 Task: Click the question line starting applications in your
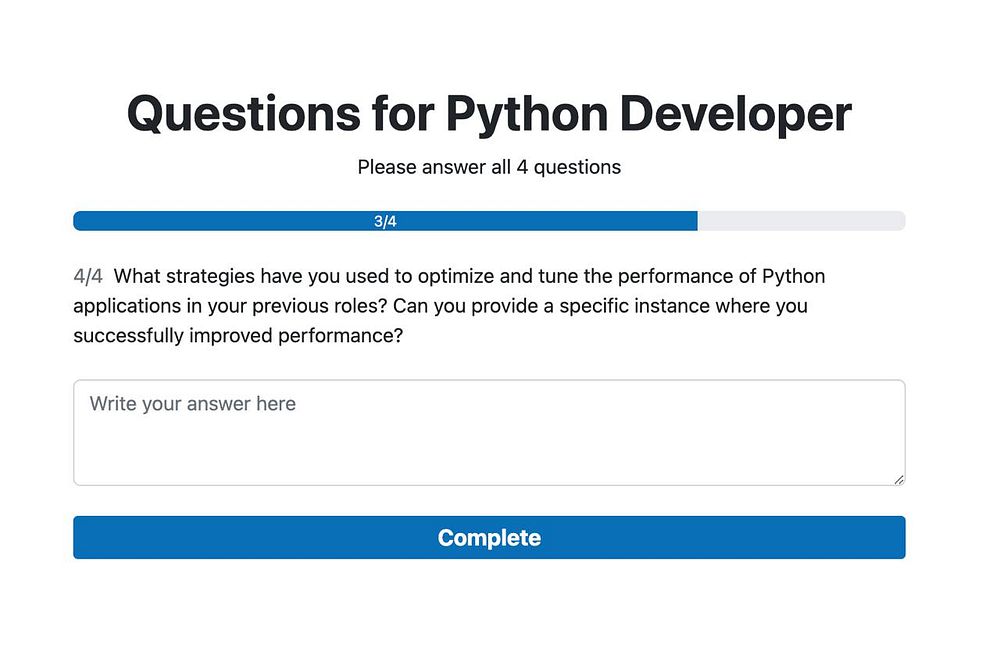(440, 306)
